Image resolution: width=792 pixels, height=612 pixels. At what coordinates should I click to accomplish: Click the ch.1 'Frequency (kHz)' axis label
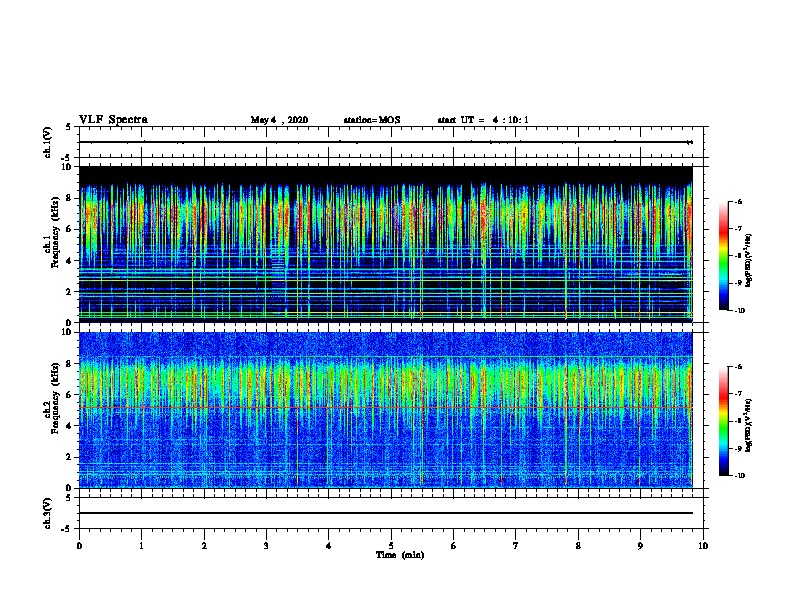pyautogui.click(x=55, y=233)
